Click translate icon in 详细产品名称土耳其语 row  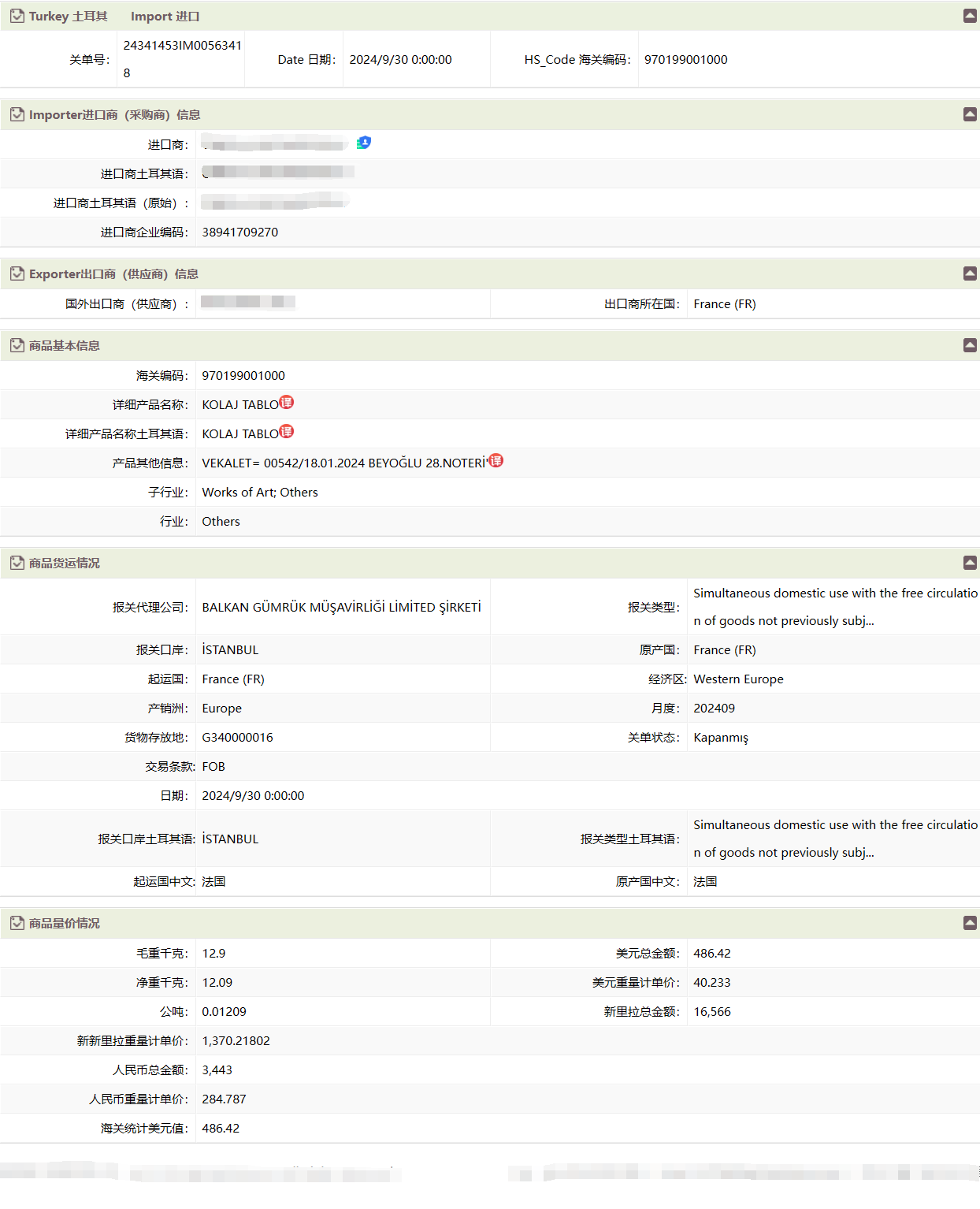[287, 432]
